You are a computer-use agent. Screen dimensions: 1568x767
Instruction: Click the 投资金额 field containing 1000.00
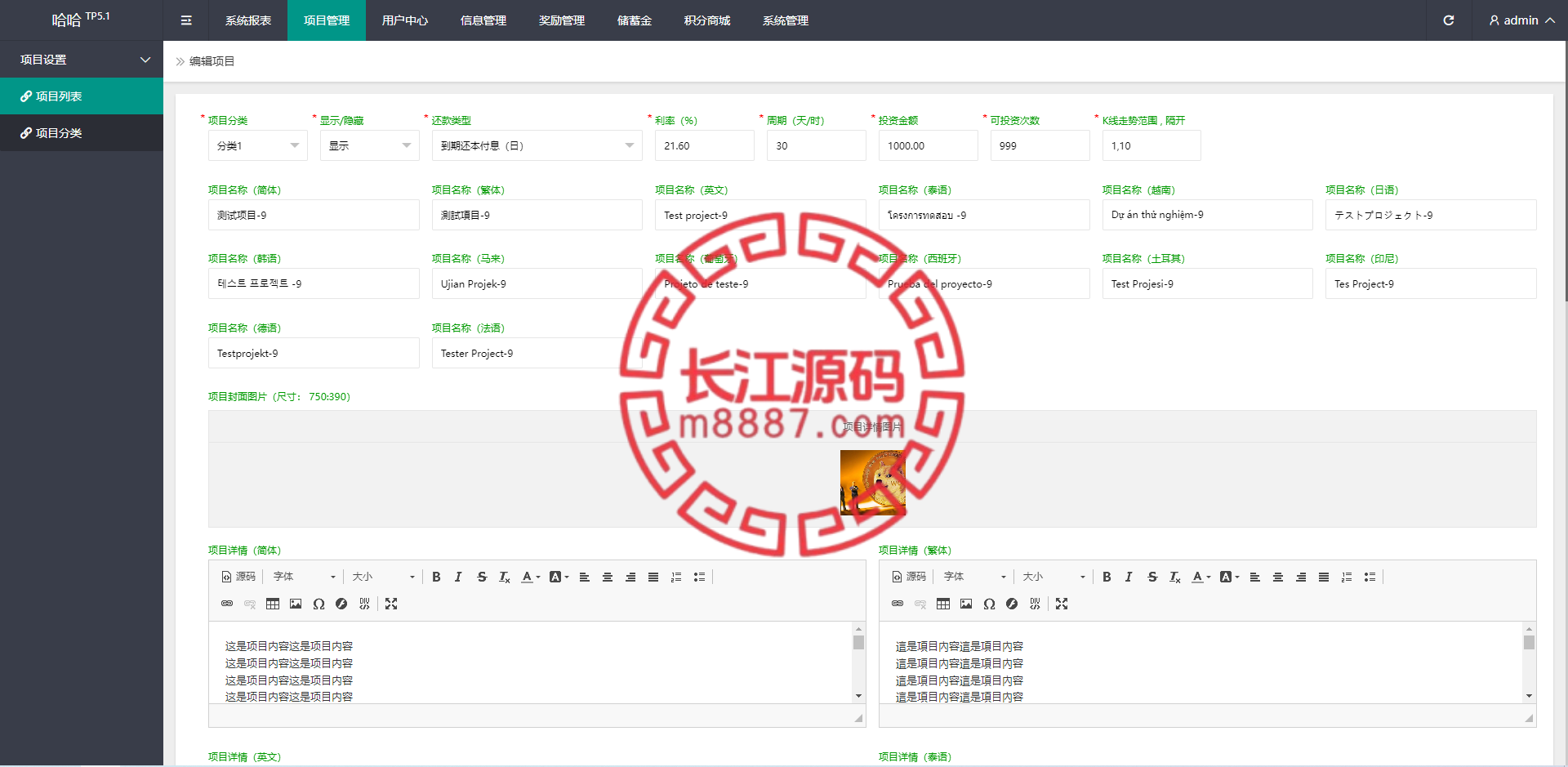pyautogui.click(x=929, y=145)
